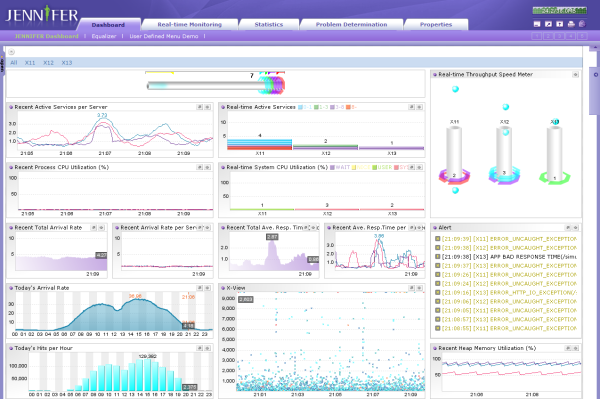Open the 21:09:39 X11 ERROR_UNCAUGHT_EXCEPTION alert

tap(509, 239)
